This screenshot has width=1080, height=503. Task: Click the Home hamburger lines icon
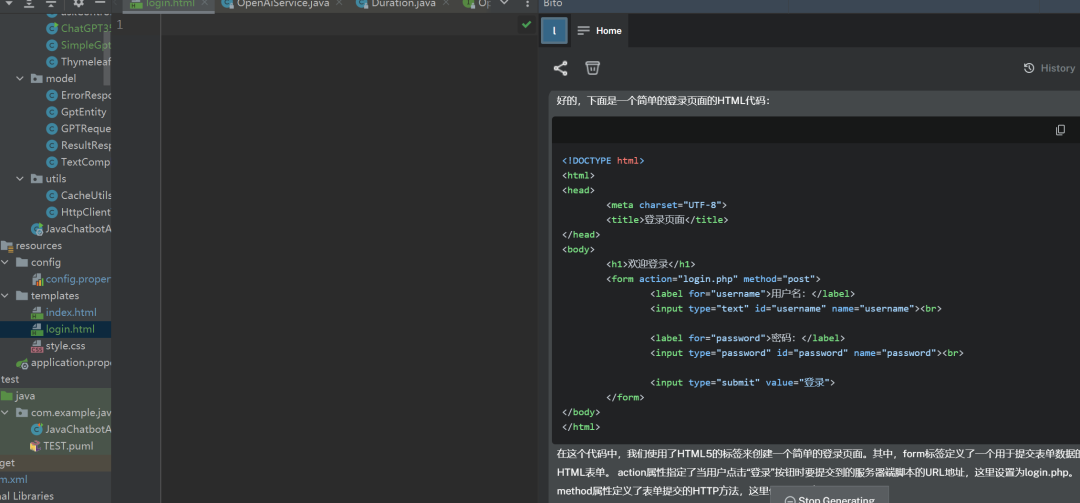[583, 31]
